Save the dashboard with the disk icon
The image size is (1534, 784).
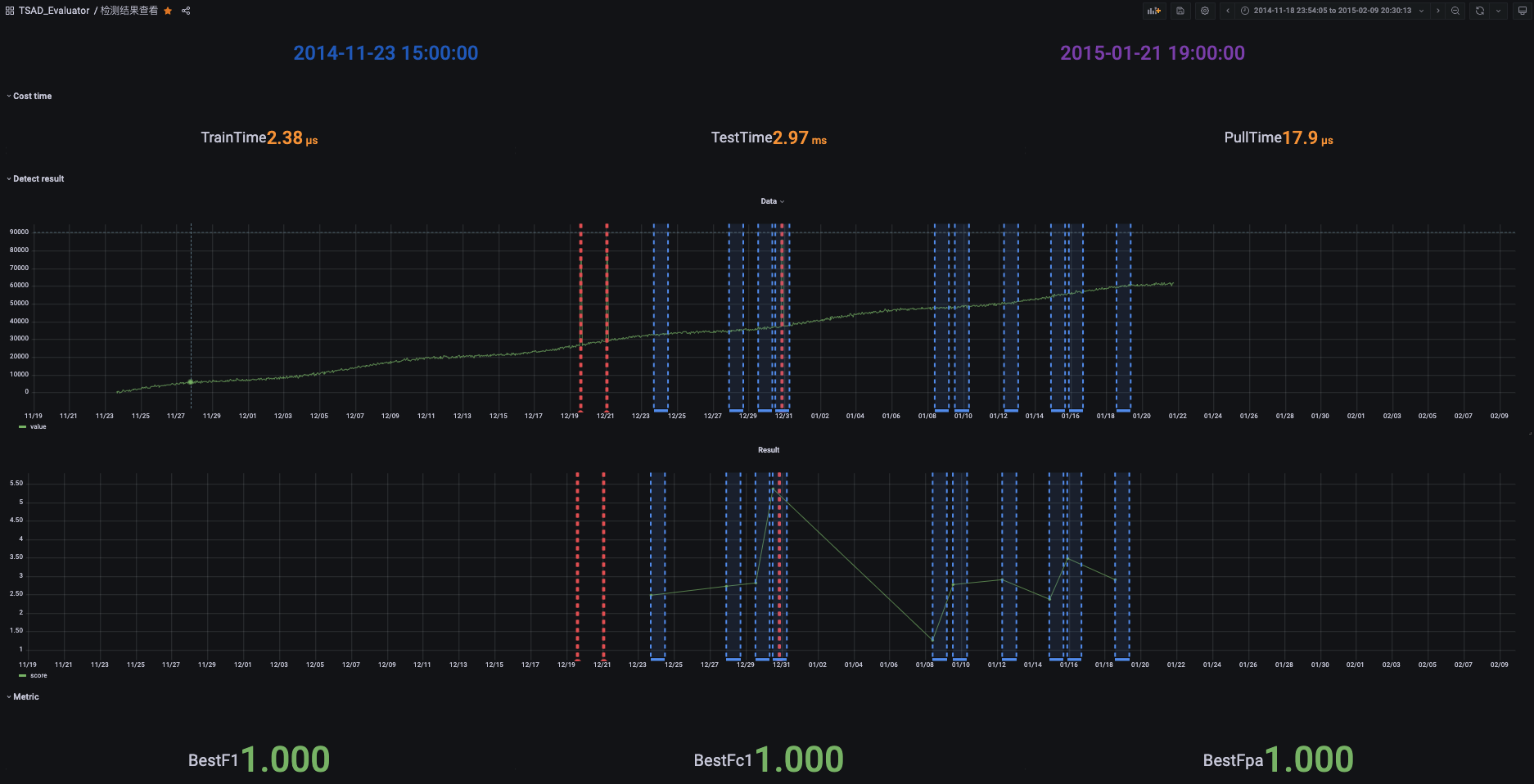tap(1180, 11)
